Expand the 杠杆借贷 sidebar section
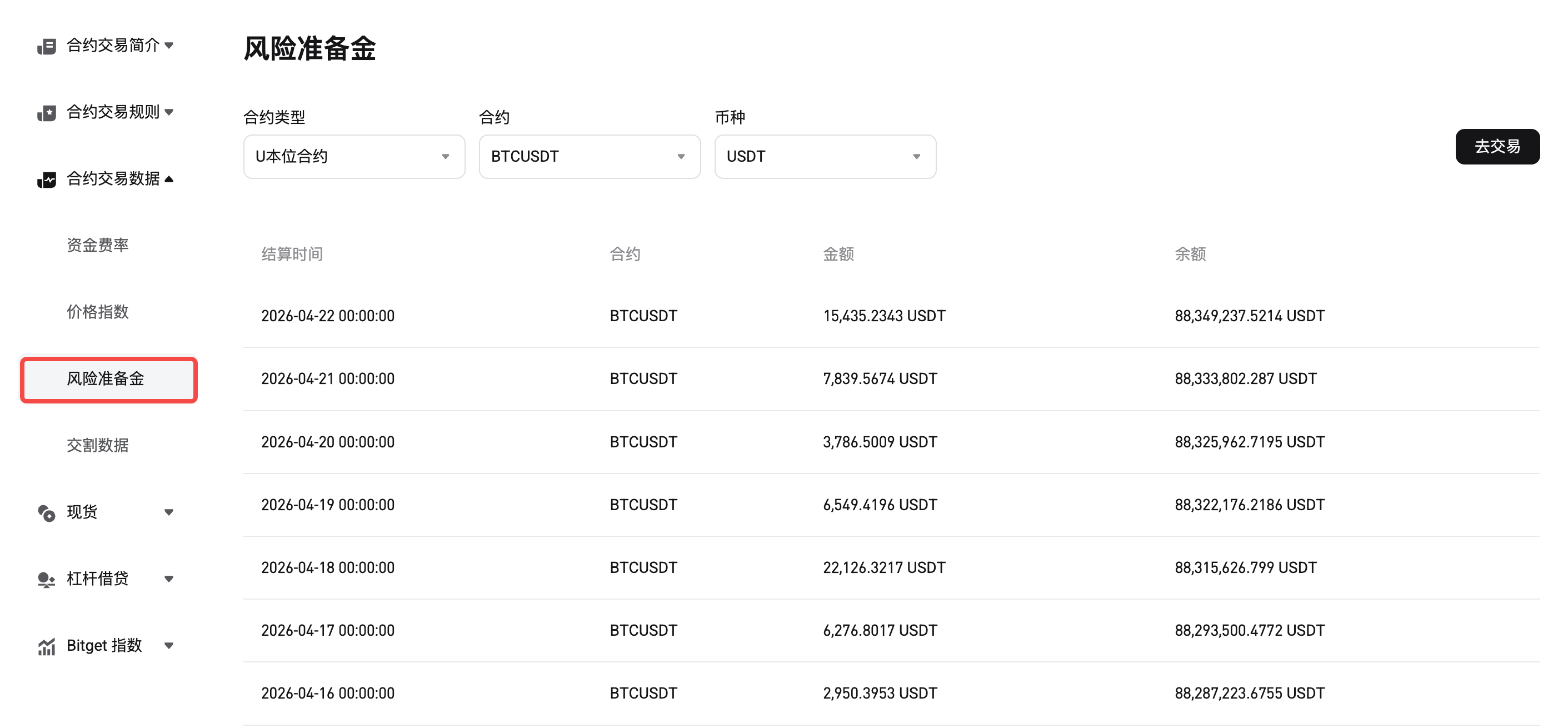This screenshot has width=1568, height=728. coord(170,579)
